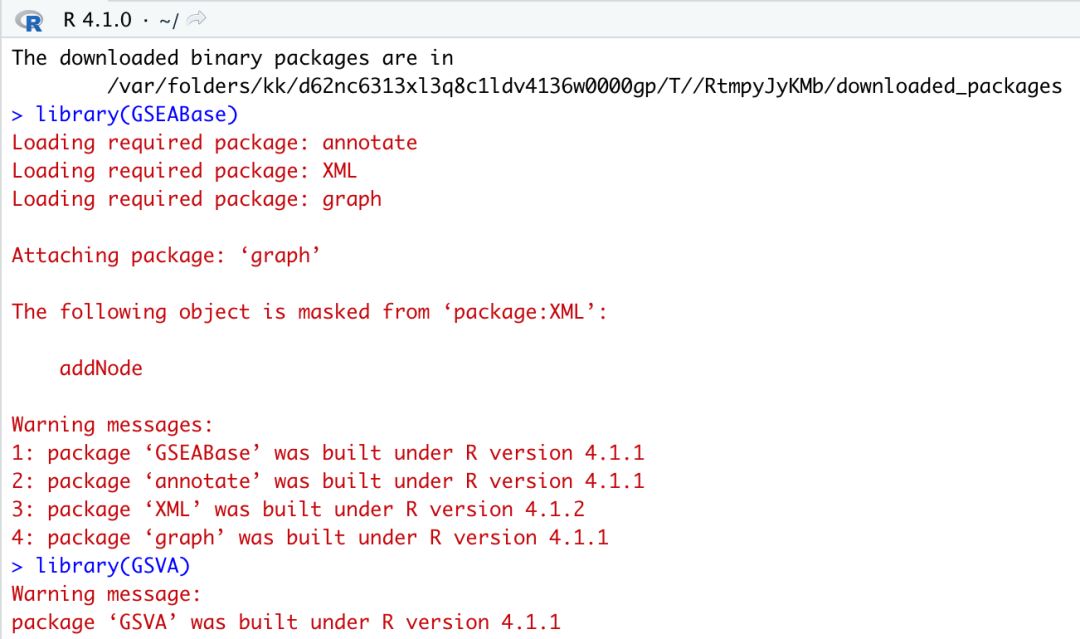Screen dimensions: 1080x639
Task: Click the GSVA built under R warning
Action: [x=286, y=622]
